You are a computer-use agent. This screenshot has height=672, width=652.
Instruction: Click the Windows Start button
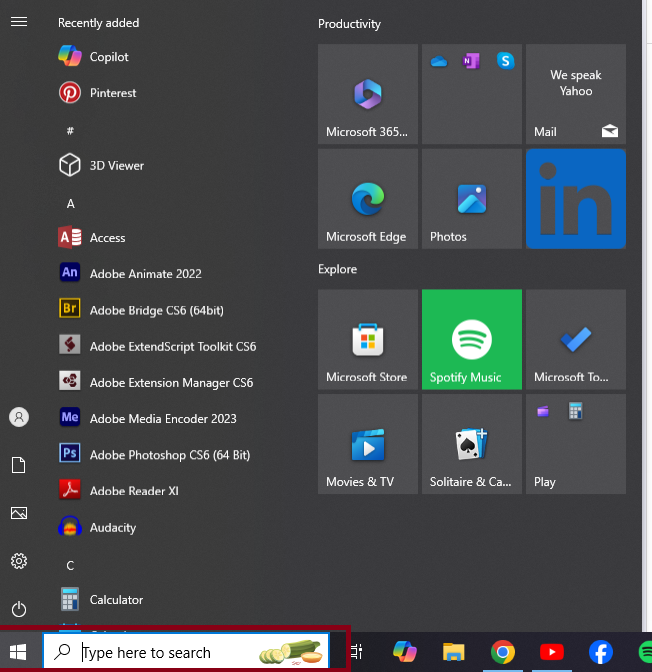pos(18,652)
